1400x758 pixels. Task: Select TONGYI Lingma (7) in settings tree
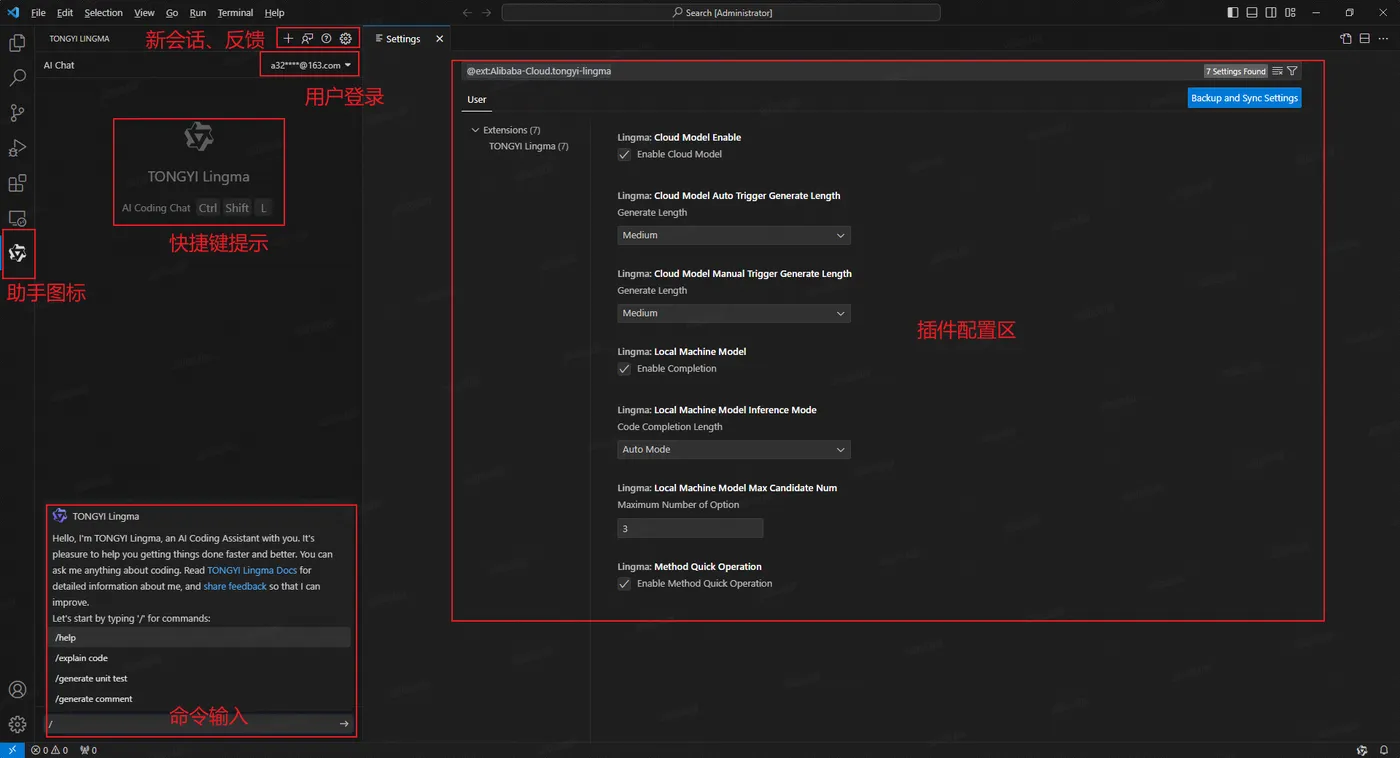(x=529, y=146)
